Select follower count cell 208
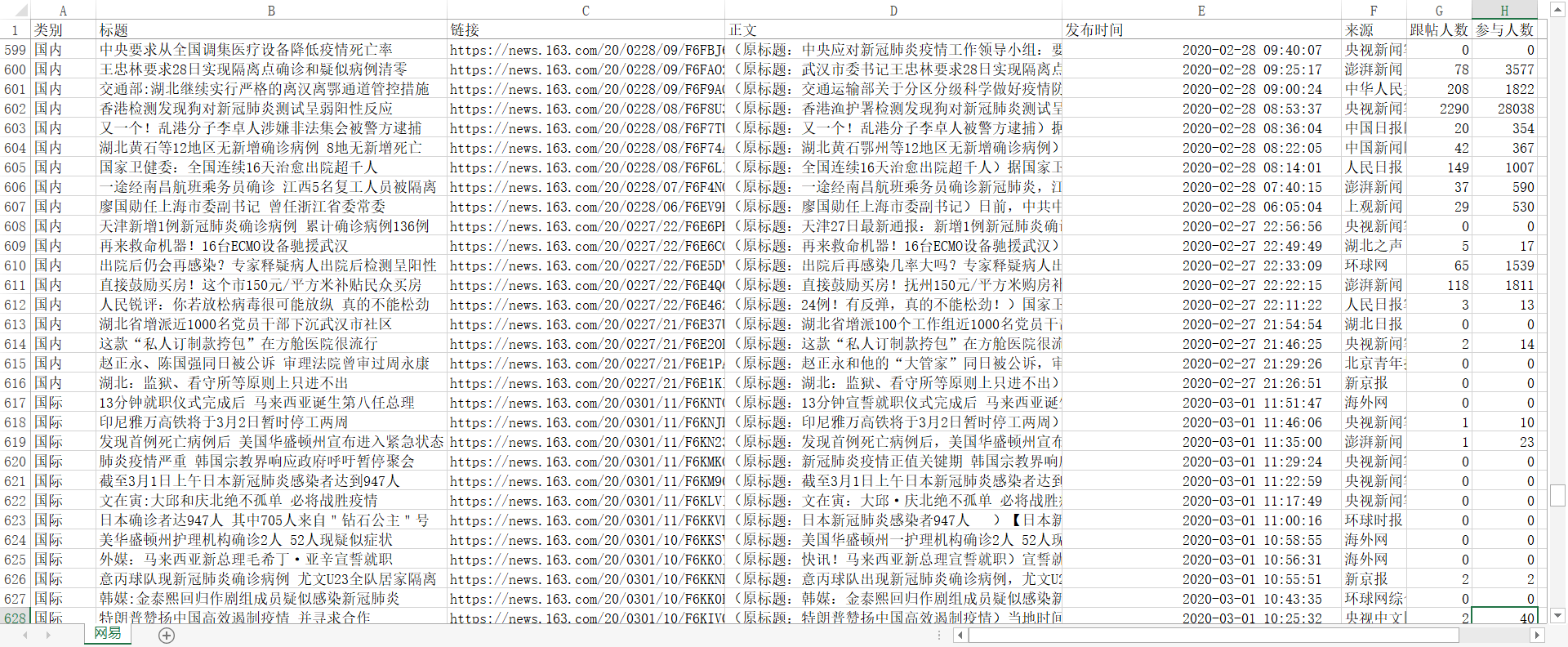Viewport: 1568px width, 647px height. tap(1439, 89)
